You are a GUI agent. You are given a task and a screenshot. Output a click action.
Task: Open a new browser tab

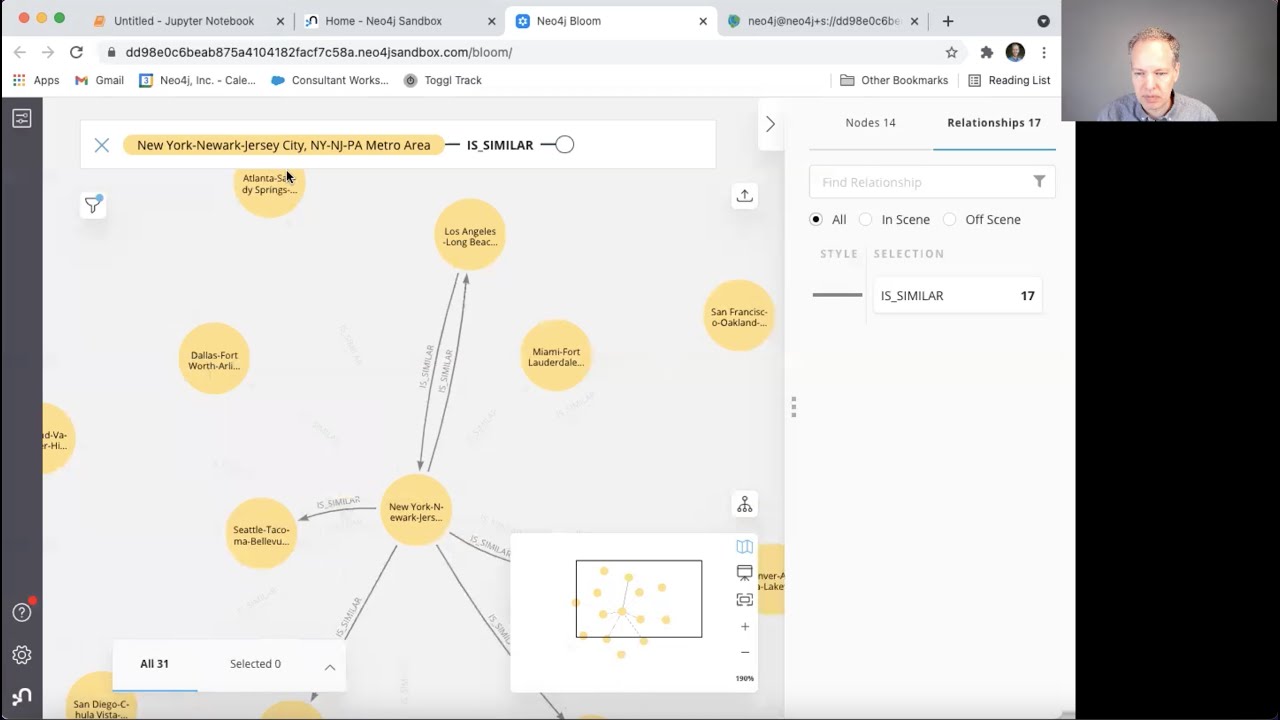[x=948, y=21]
